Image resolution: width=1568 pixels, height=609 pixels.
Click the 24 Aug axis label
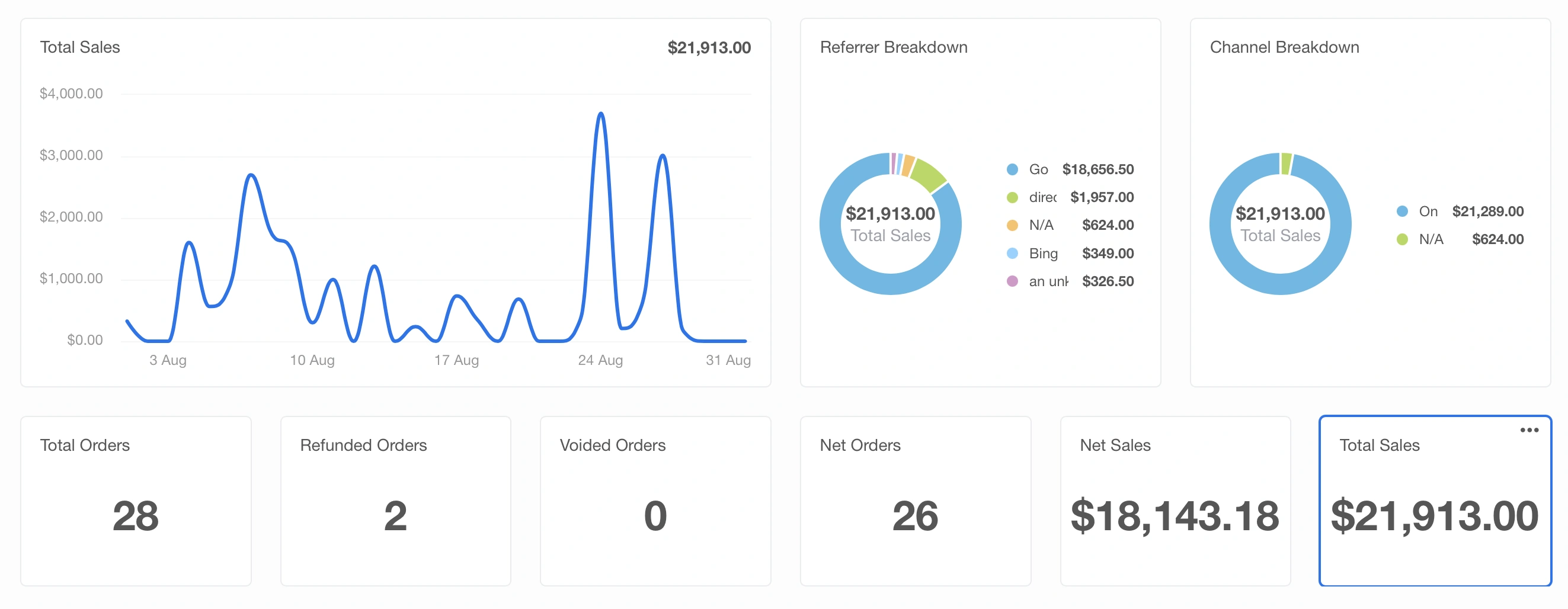[x=601, y=360]
